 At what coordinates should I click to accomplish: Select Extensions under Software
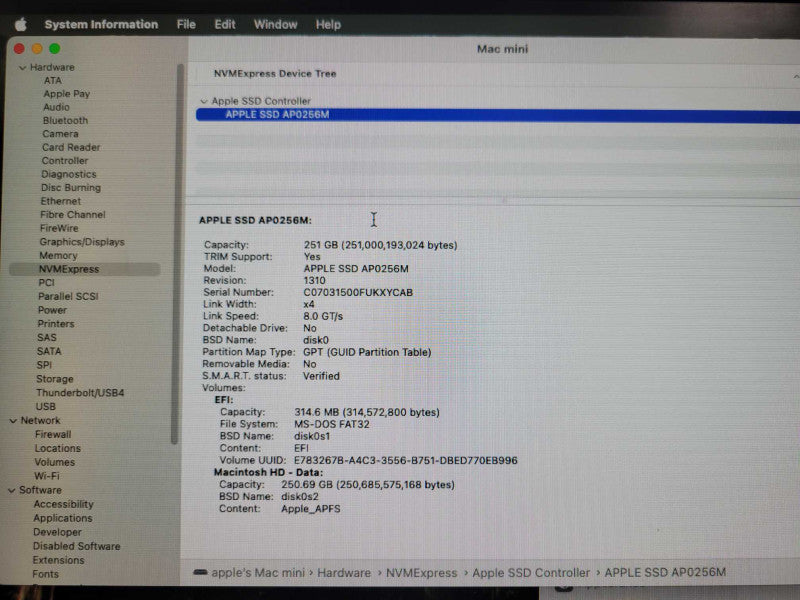tap(58, 560)
